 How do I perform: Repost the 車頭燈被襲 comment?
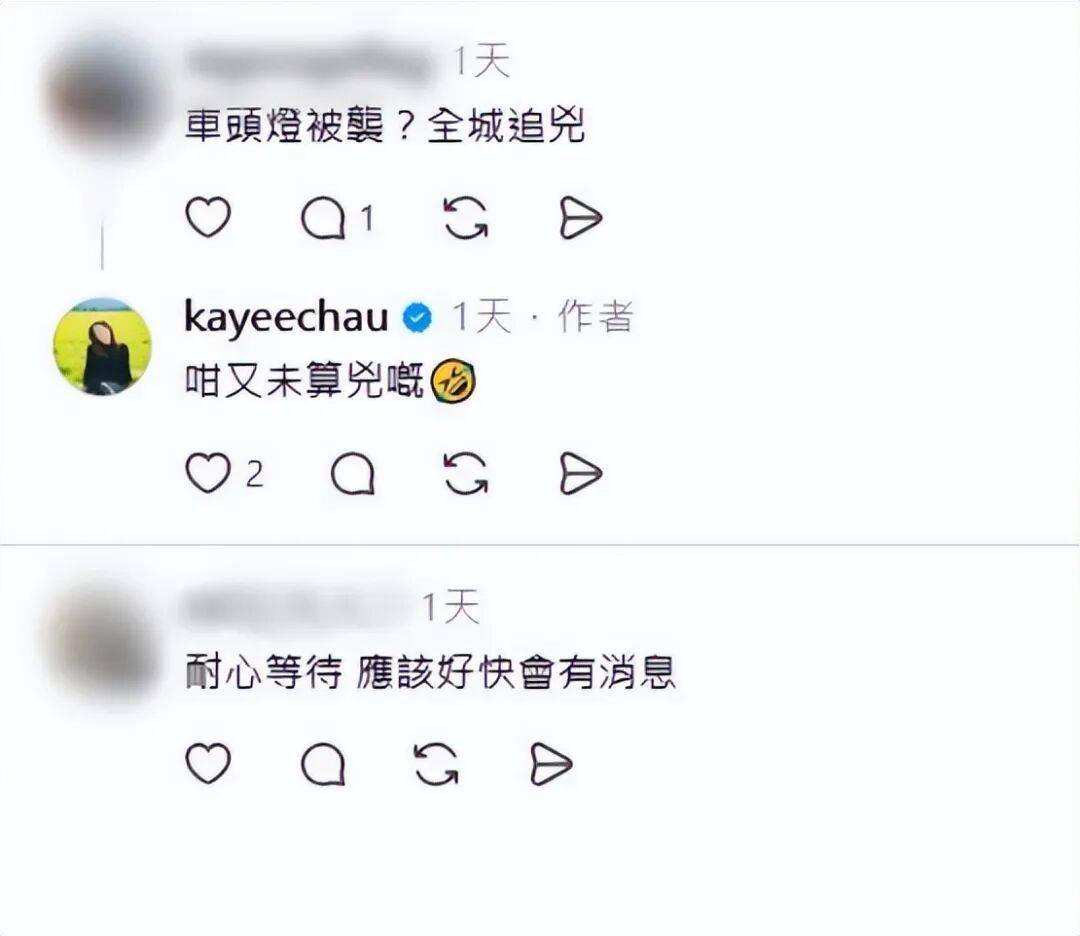click(x=466, y=218)
